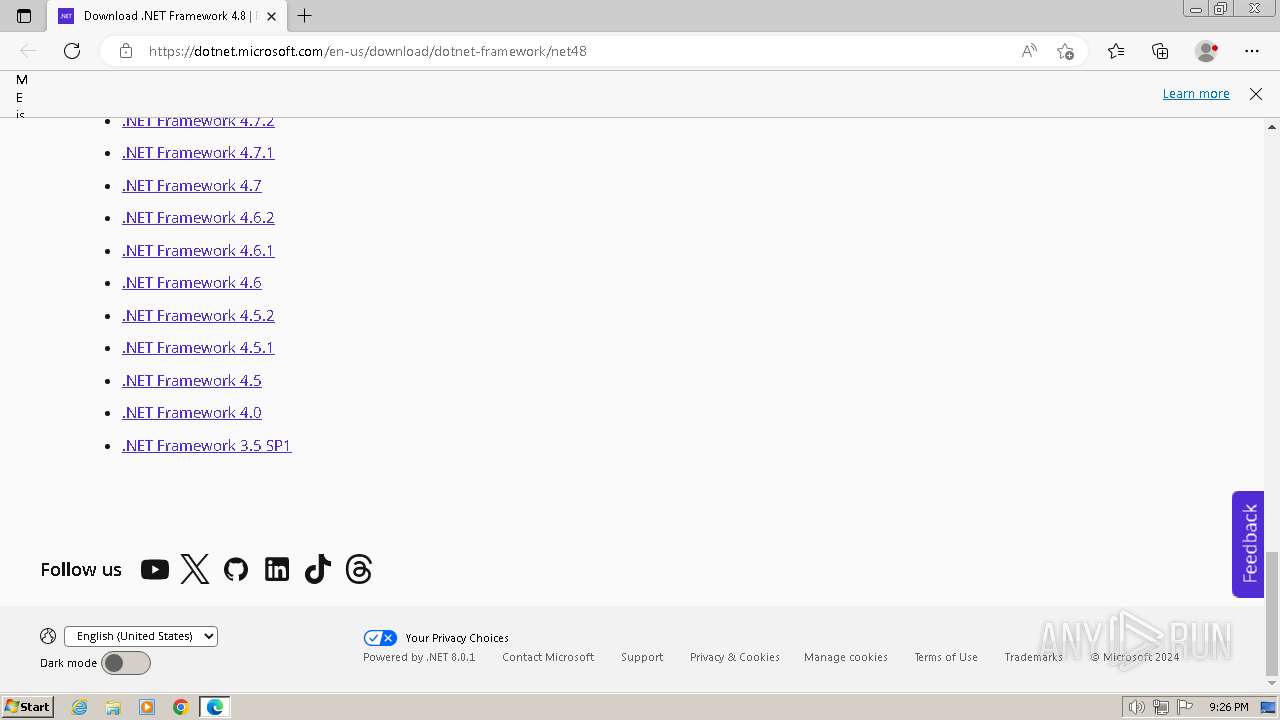Click the Manage cookies footer link
Viewport: 1280px width, 720px height.
click(x=846, y=657)
